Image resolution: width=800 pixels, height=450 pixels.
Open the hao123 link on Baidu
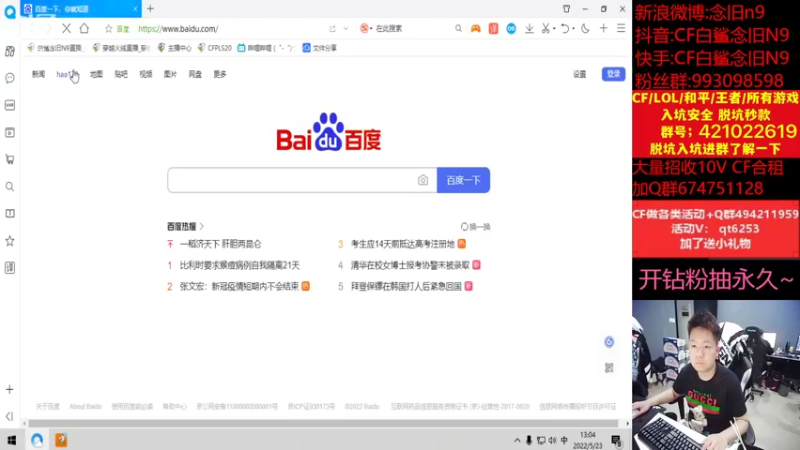pyautogui.click(x=67, y=74)
